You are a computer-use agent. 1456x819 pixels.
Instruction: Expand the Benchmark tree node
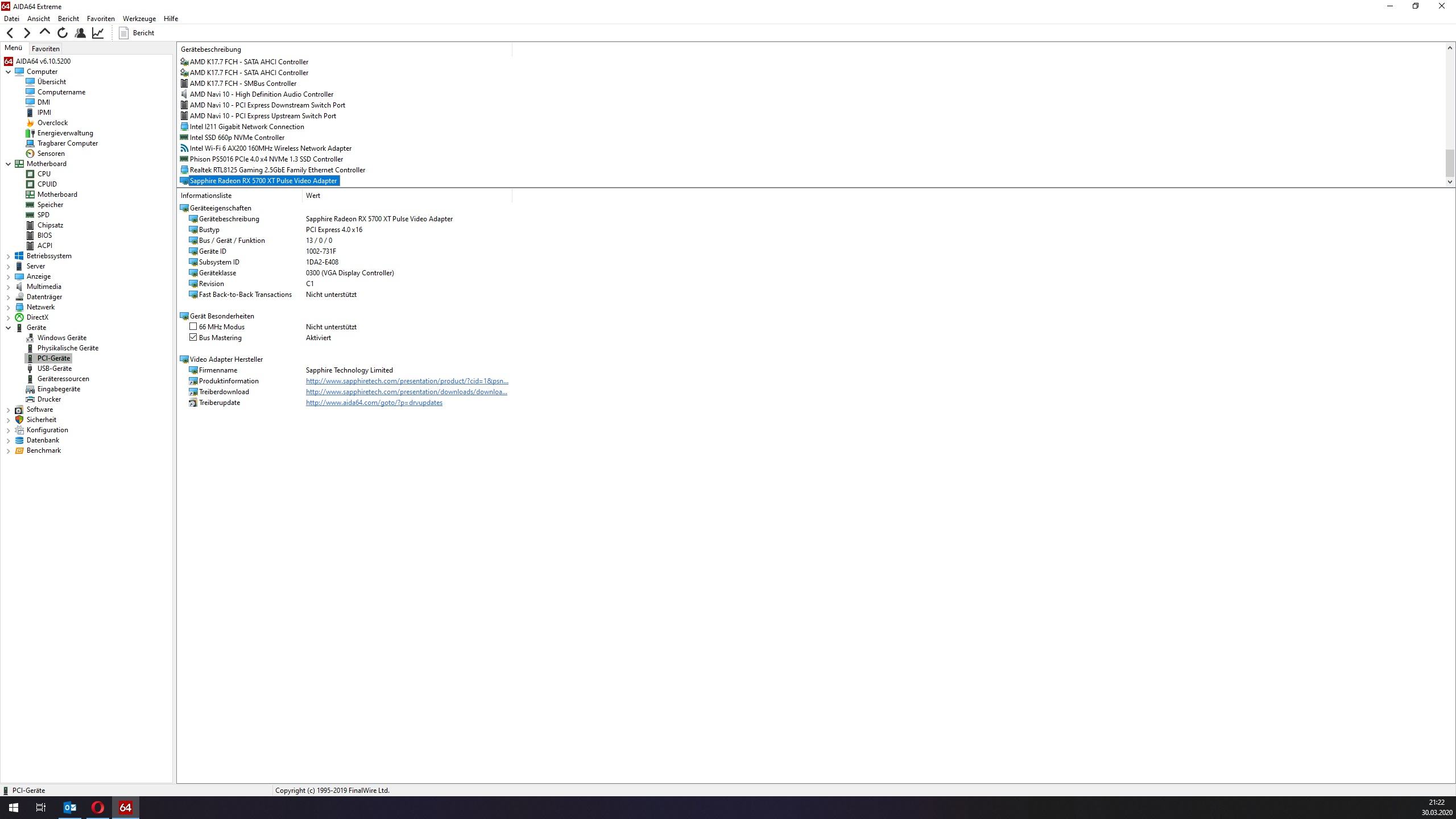8,450
